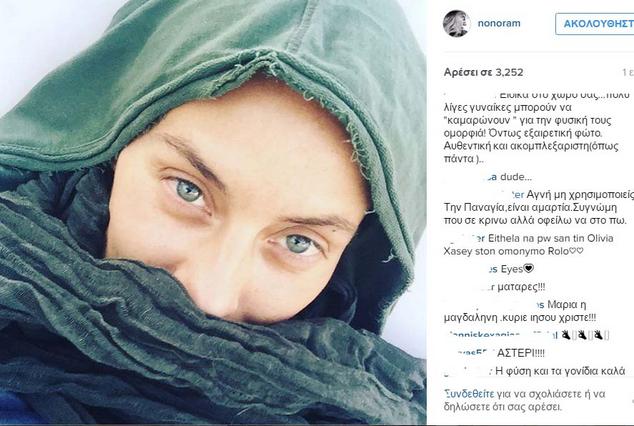Open the nonoram profile avatar
The width and height of the screenshot is (634, 426).
pyautogui.click(x=456, y=23)
